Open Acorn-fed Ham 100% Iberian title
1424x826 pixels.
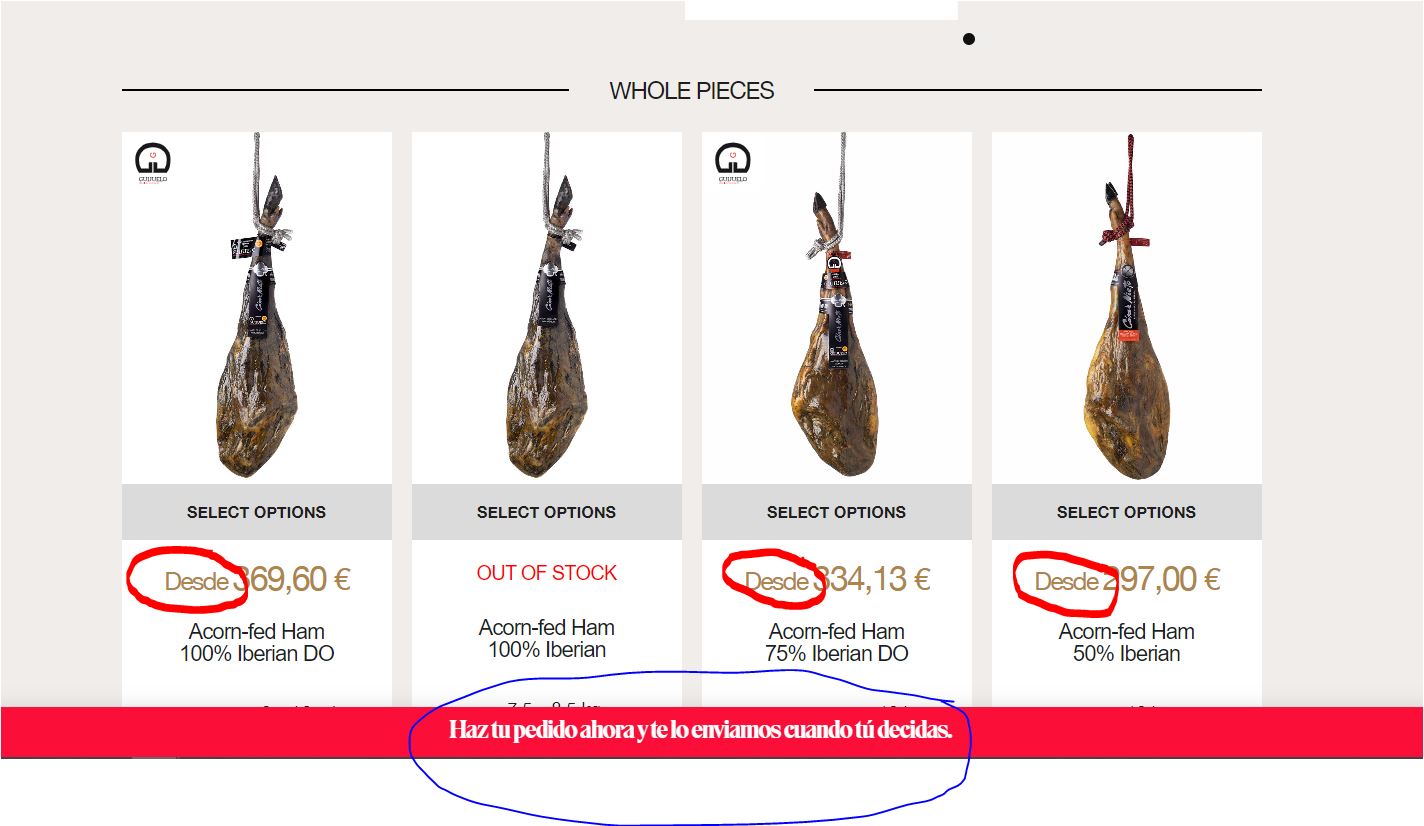(x=547, y=639)
